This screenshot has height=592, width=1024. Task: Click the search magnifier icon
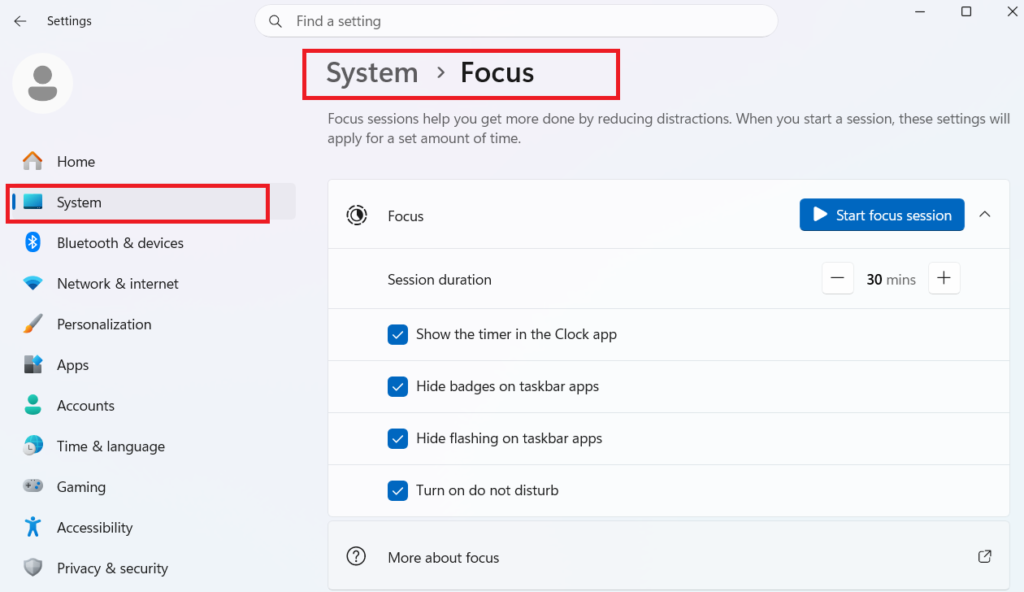[276, 22]
